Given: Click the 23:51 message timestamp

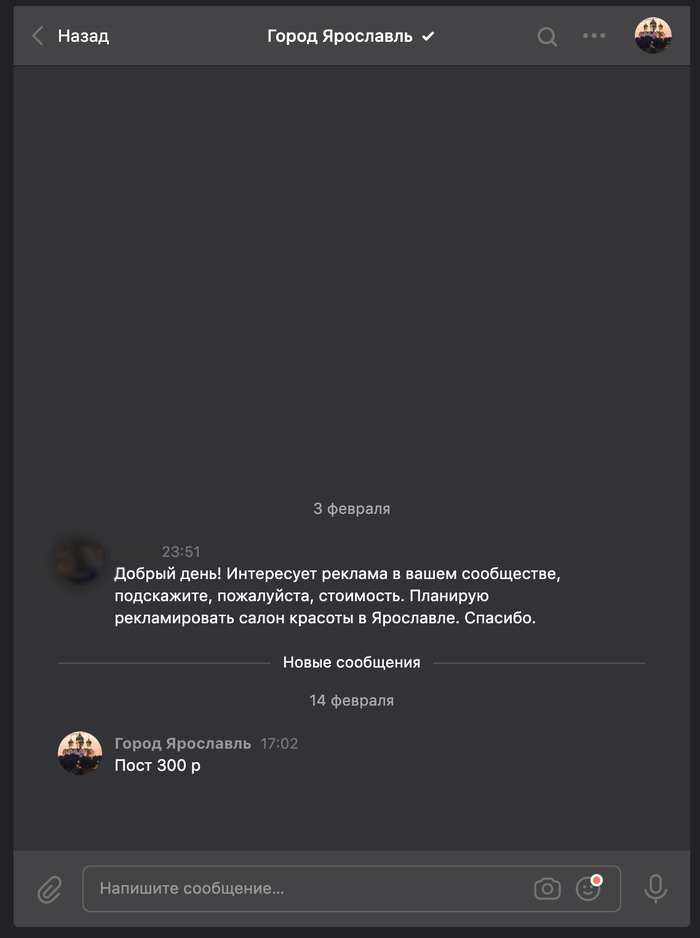Looking at the screenshot, I should [181, 552].
